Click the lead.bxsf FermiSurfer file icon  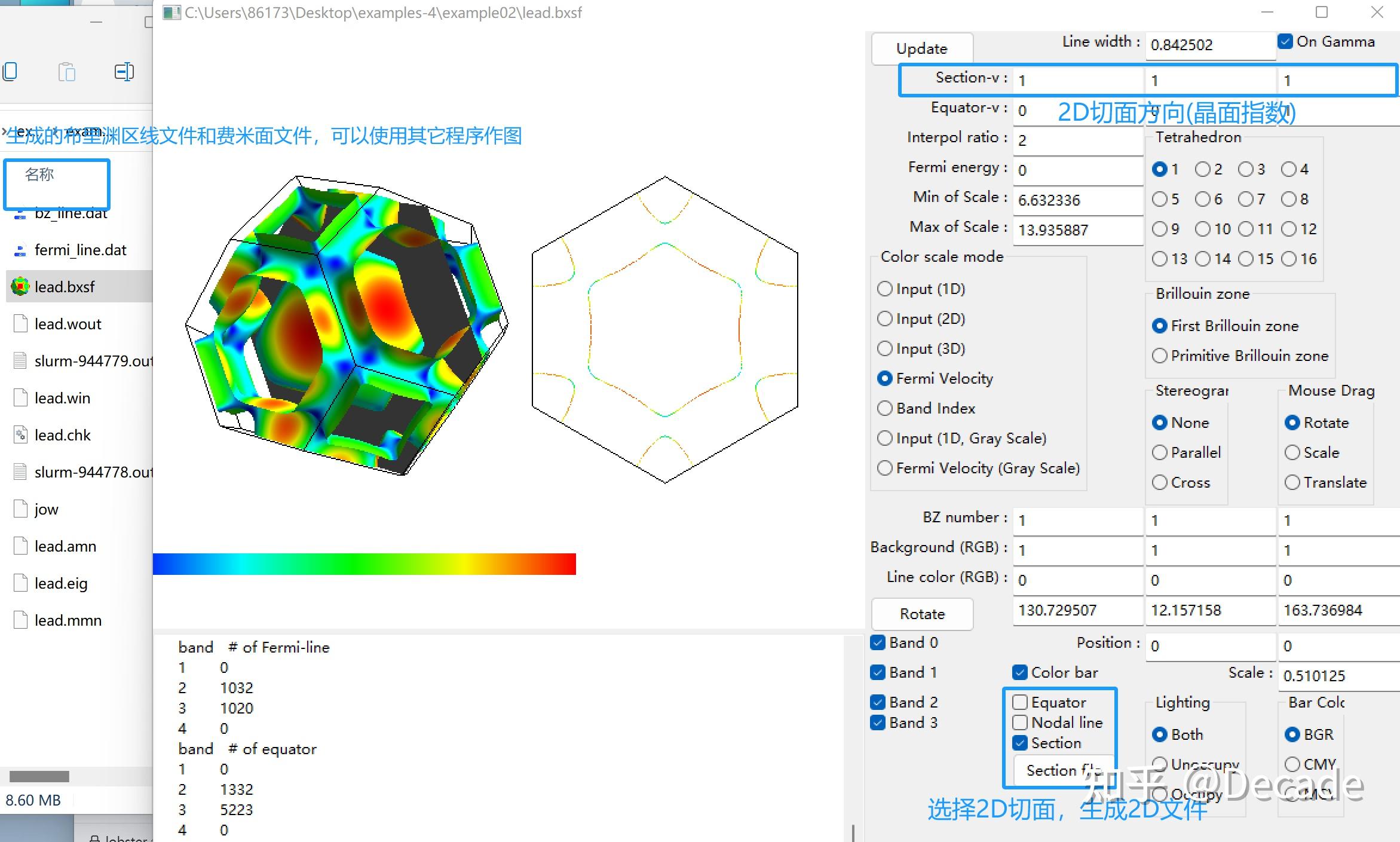click(x=20, y=287)
